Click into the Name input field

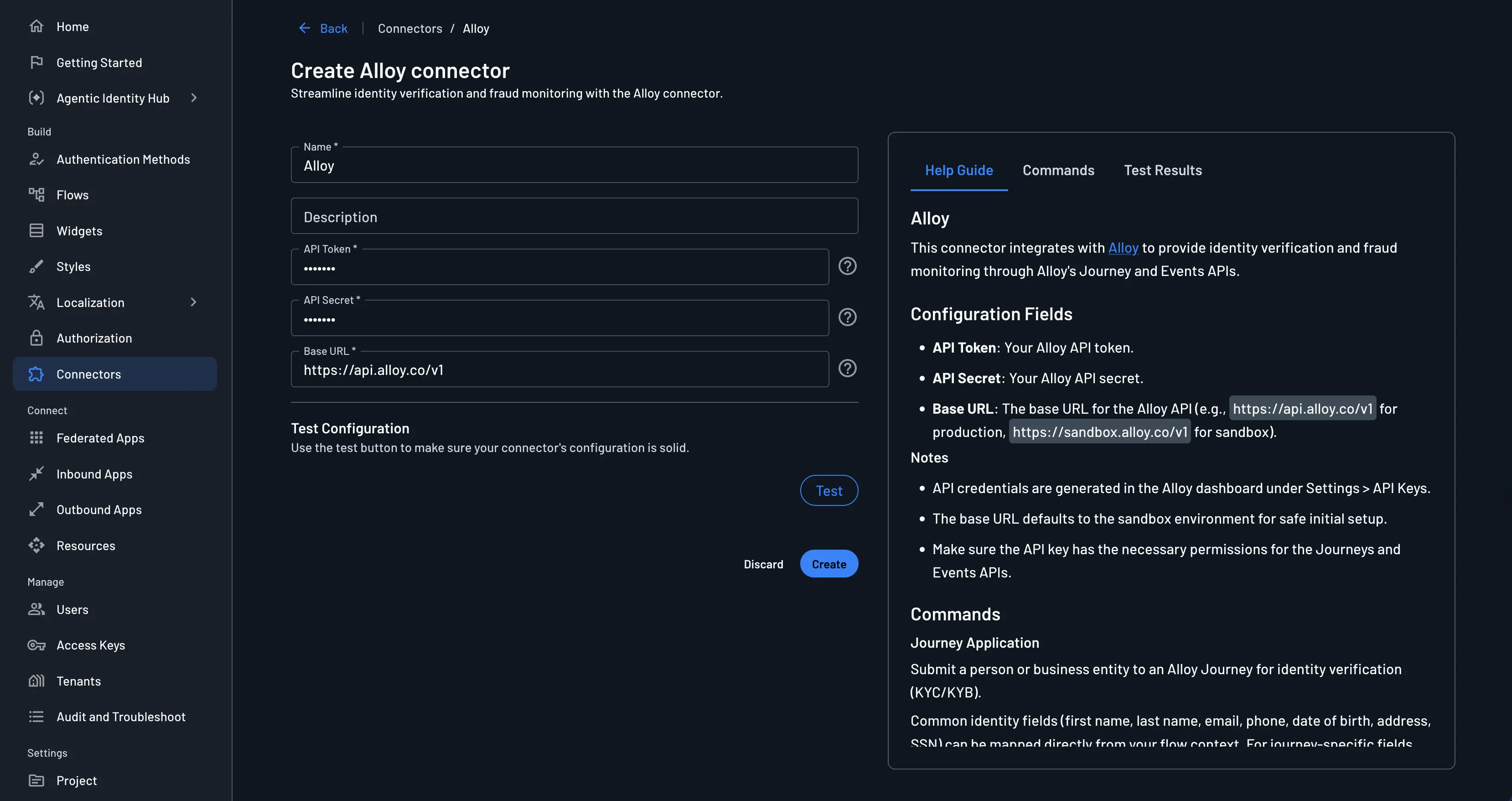574,165
